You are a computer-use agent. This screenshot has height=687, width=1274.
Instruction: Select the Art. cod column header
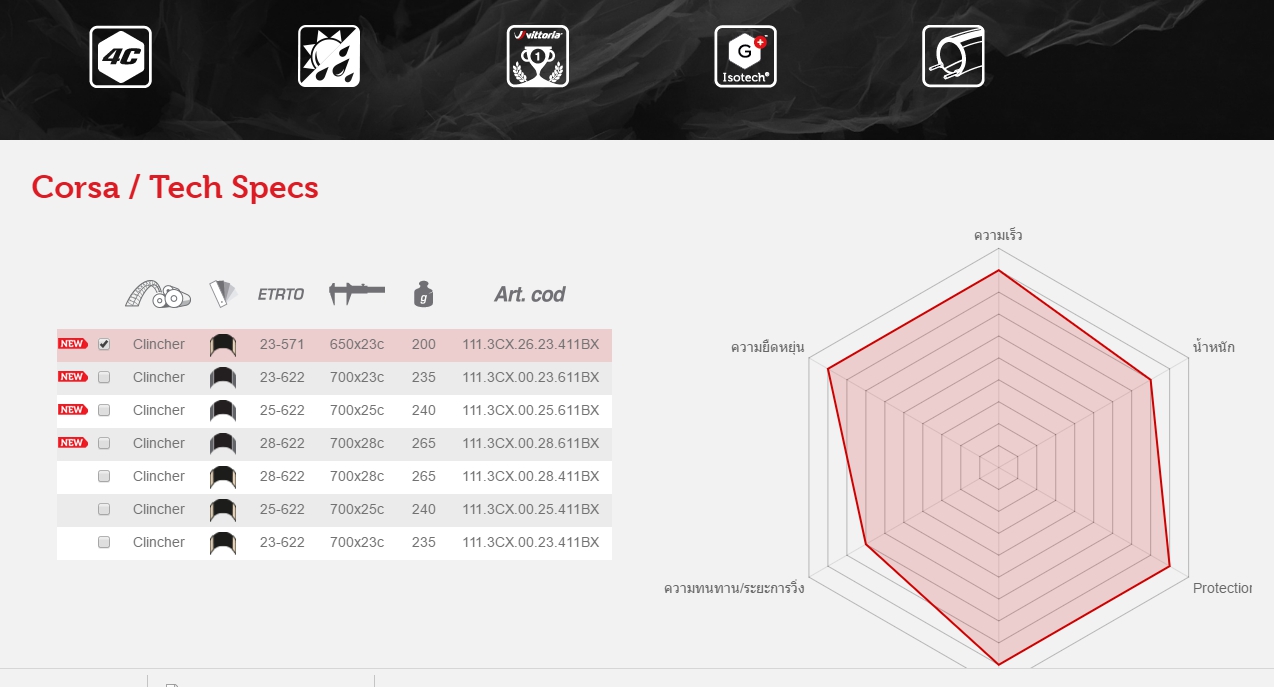click(530, 294)
